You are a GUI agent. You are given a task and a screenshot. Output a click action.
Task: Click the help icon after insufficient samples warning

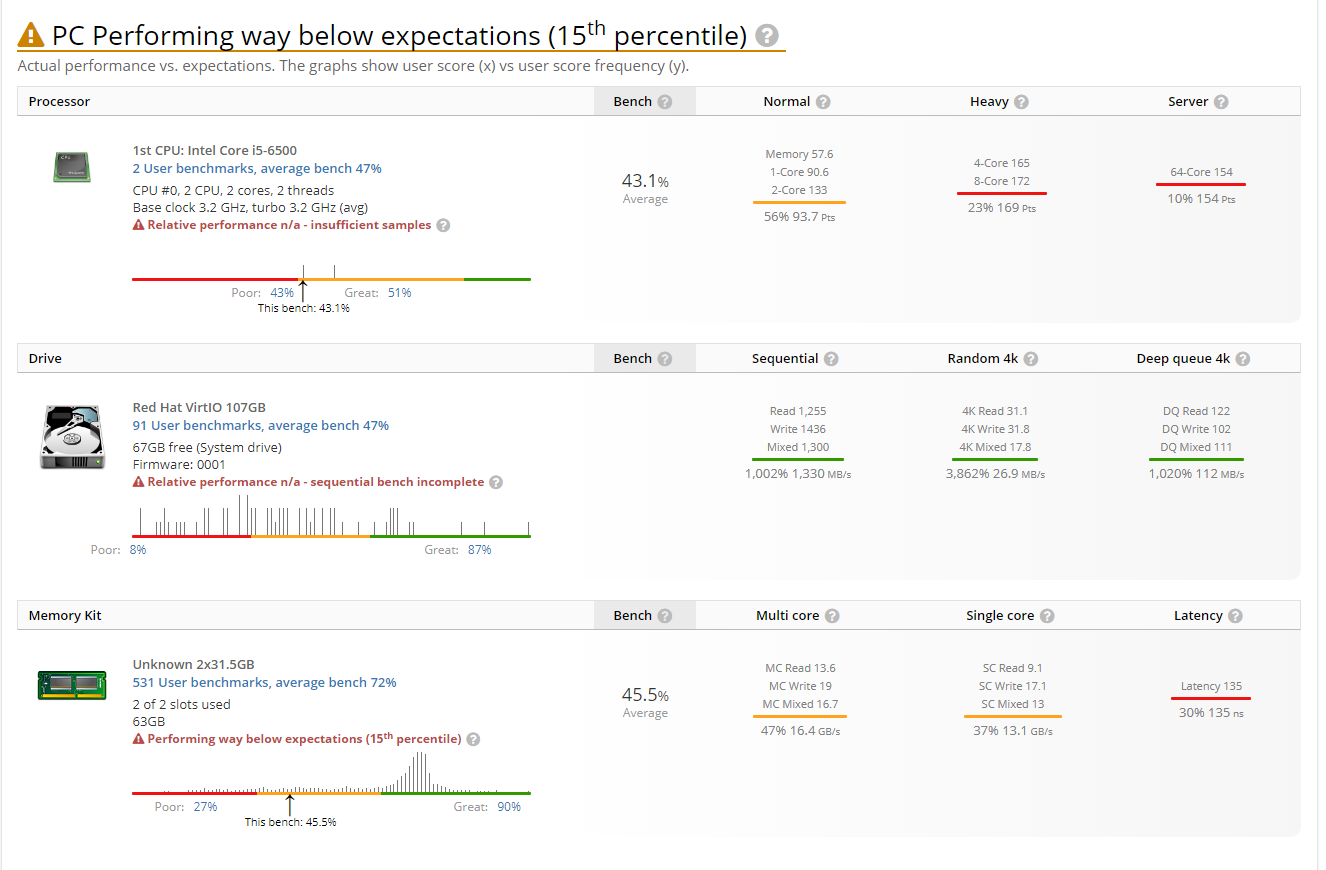click(x=443, y=225)
